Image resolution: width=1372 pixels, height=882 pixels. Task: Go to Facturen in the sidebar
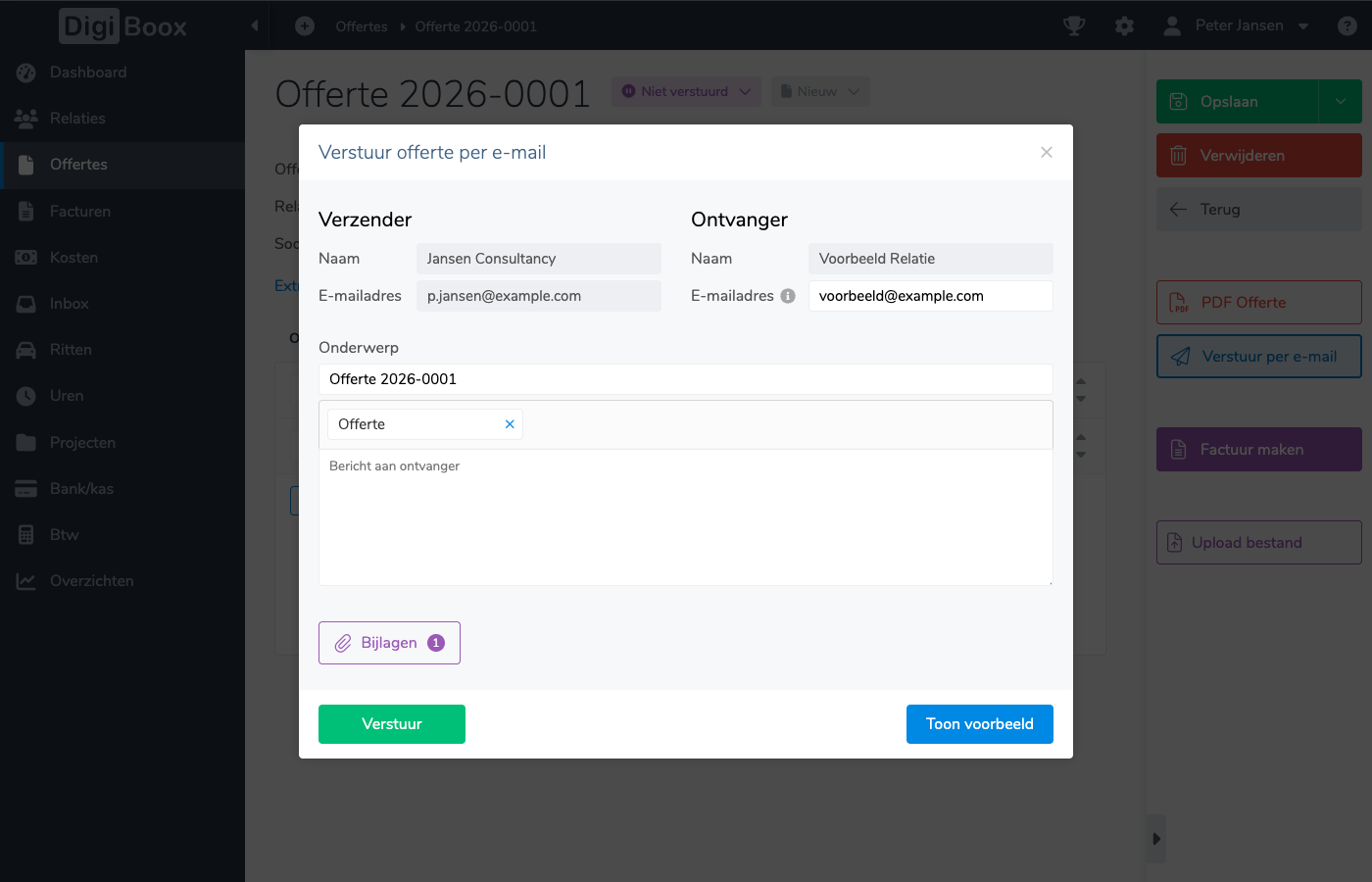point(80,212)
